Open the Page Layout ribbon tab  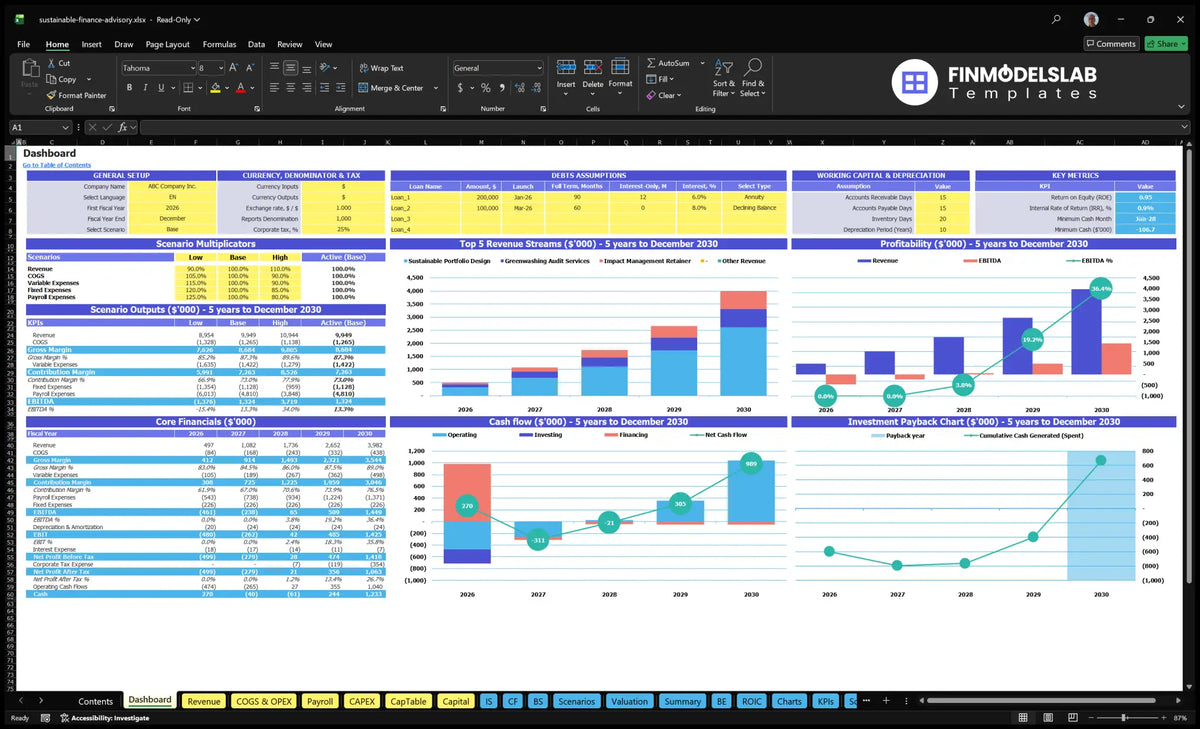pos(167,44)
